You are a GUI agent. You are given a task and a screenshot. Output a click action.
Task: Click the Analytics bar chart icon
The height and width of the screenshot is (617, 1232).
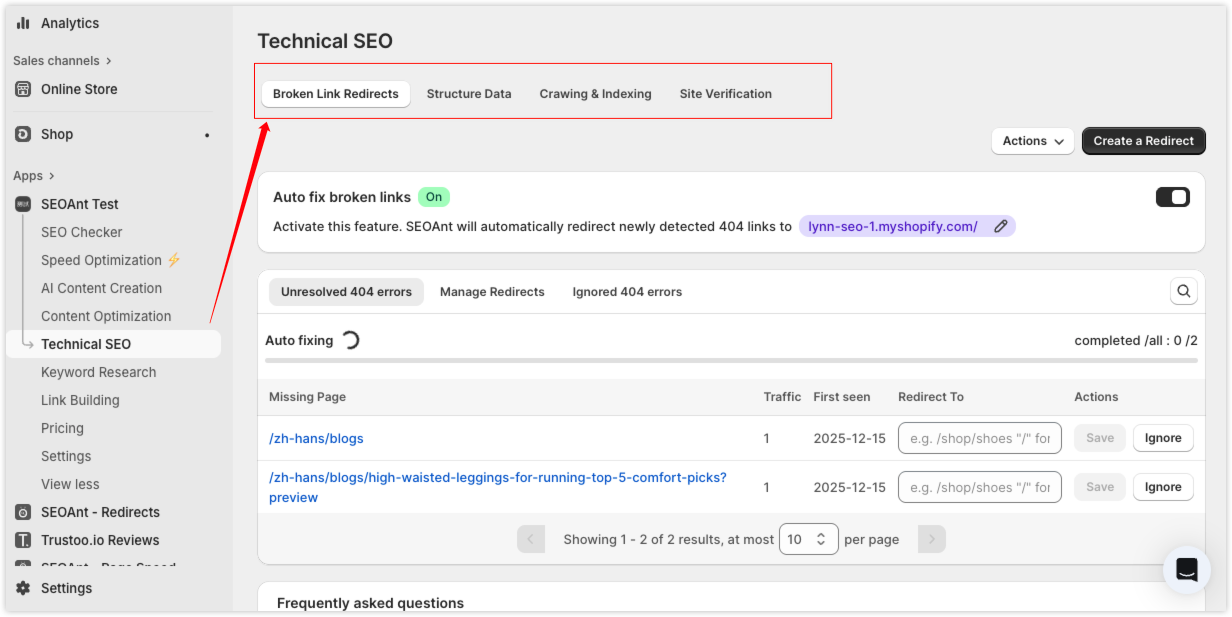coord(23,23)
